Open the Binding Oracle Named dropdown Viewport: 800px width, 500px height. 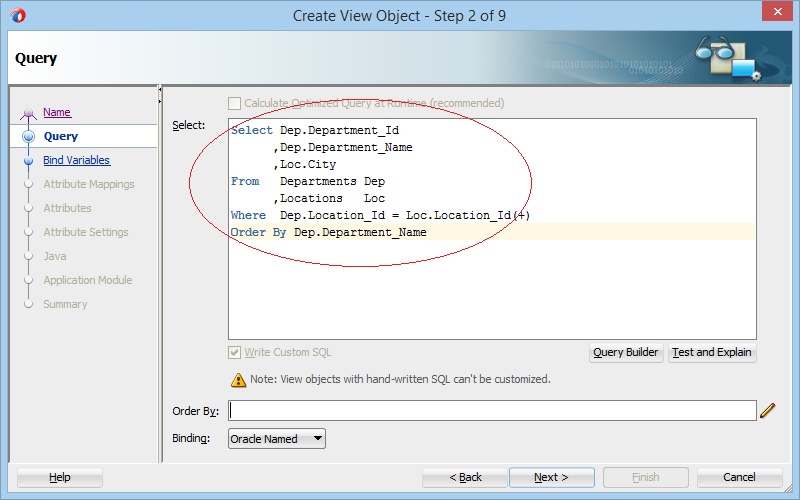point(277,439)
